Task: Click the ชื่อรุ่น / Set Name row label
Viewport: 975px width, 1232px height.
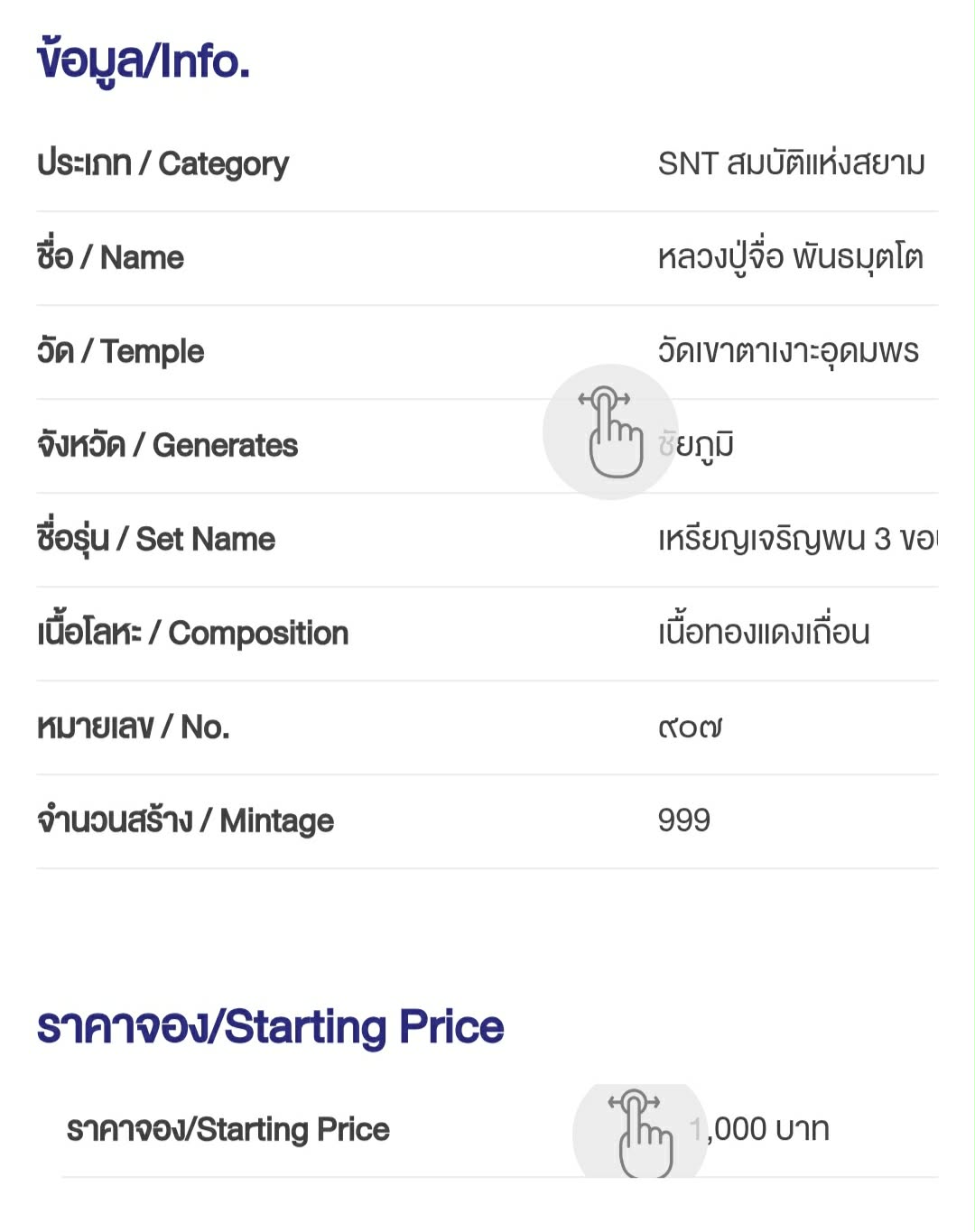Action: 156,540
